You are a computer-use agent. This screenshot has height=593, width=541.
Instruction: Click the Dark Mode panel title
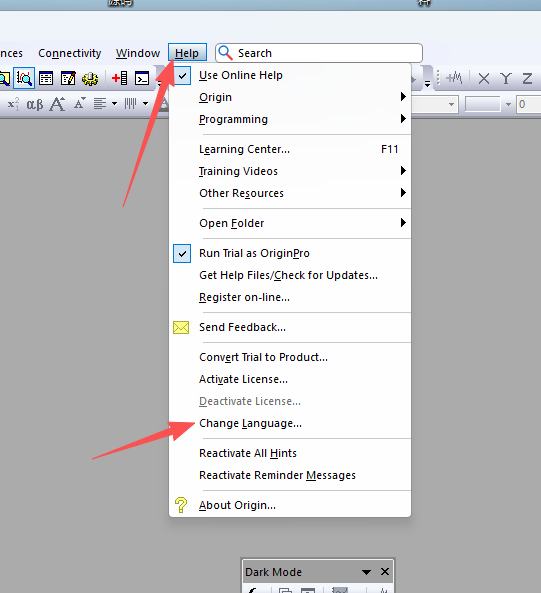273,572
